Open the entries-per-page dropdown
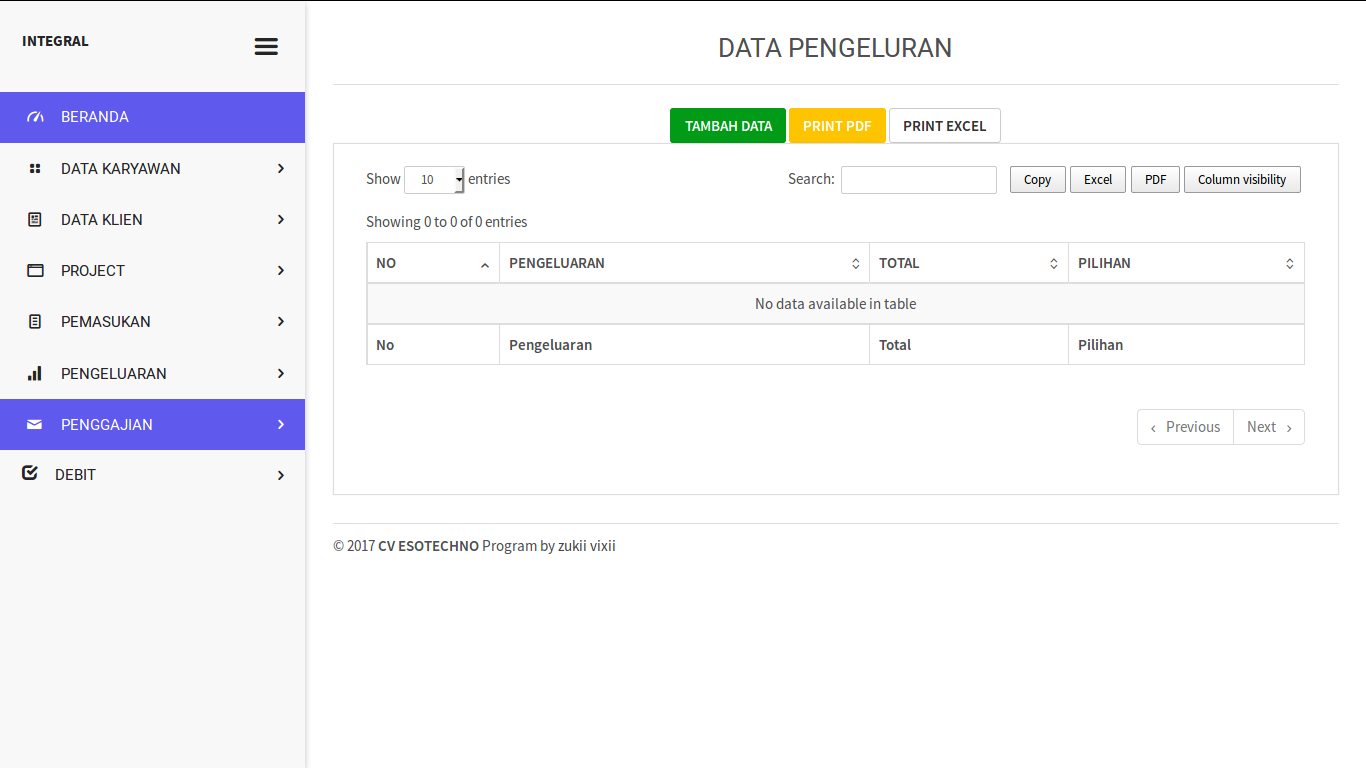This screenshot has height=768, width=1366. point(434,180)
